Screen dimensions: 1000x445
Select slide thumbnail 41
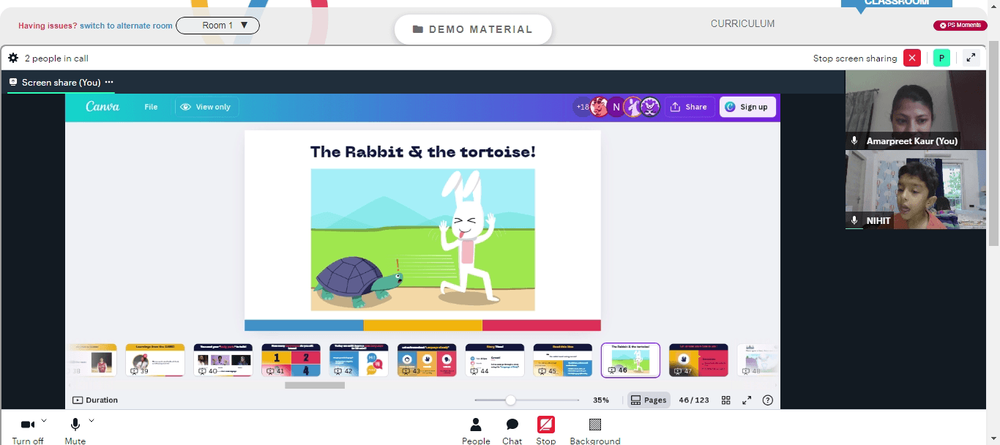[x=291, y=360]
